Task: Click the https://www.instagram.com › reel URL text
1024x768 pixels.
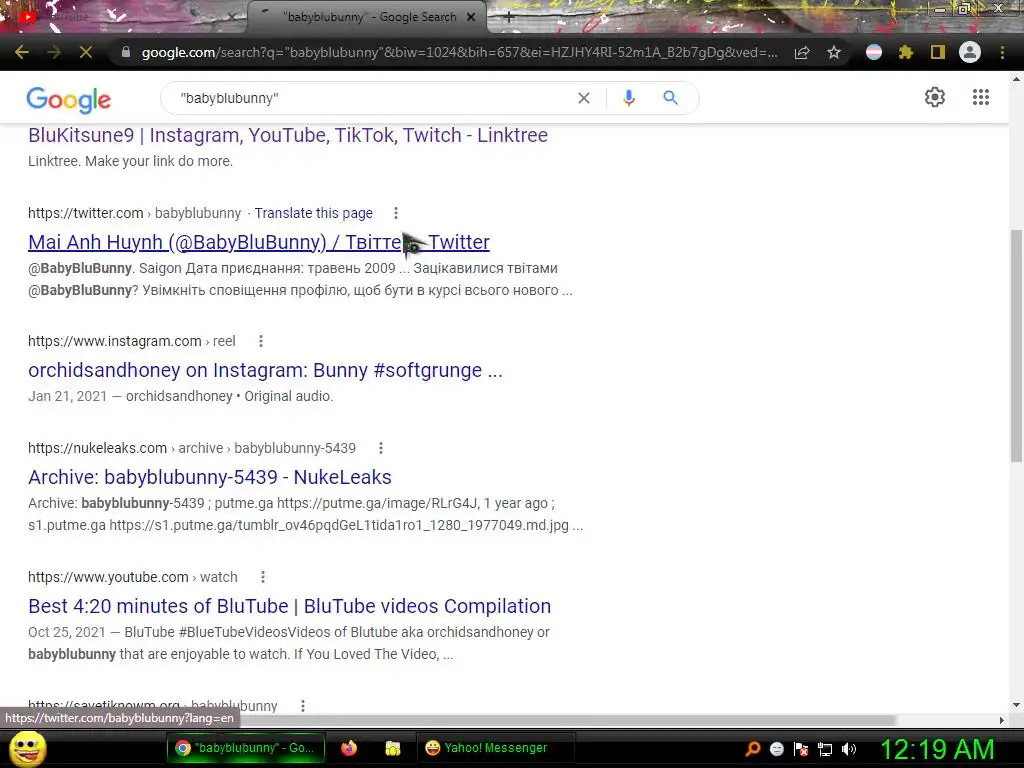Action: click(132, 341)
